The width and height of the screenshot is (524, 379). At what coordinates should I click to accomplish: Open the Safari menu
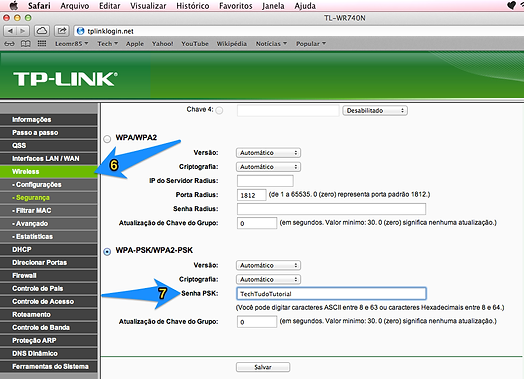point(39,6)
